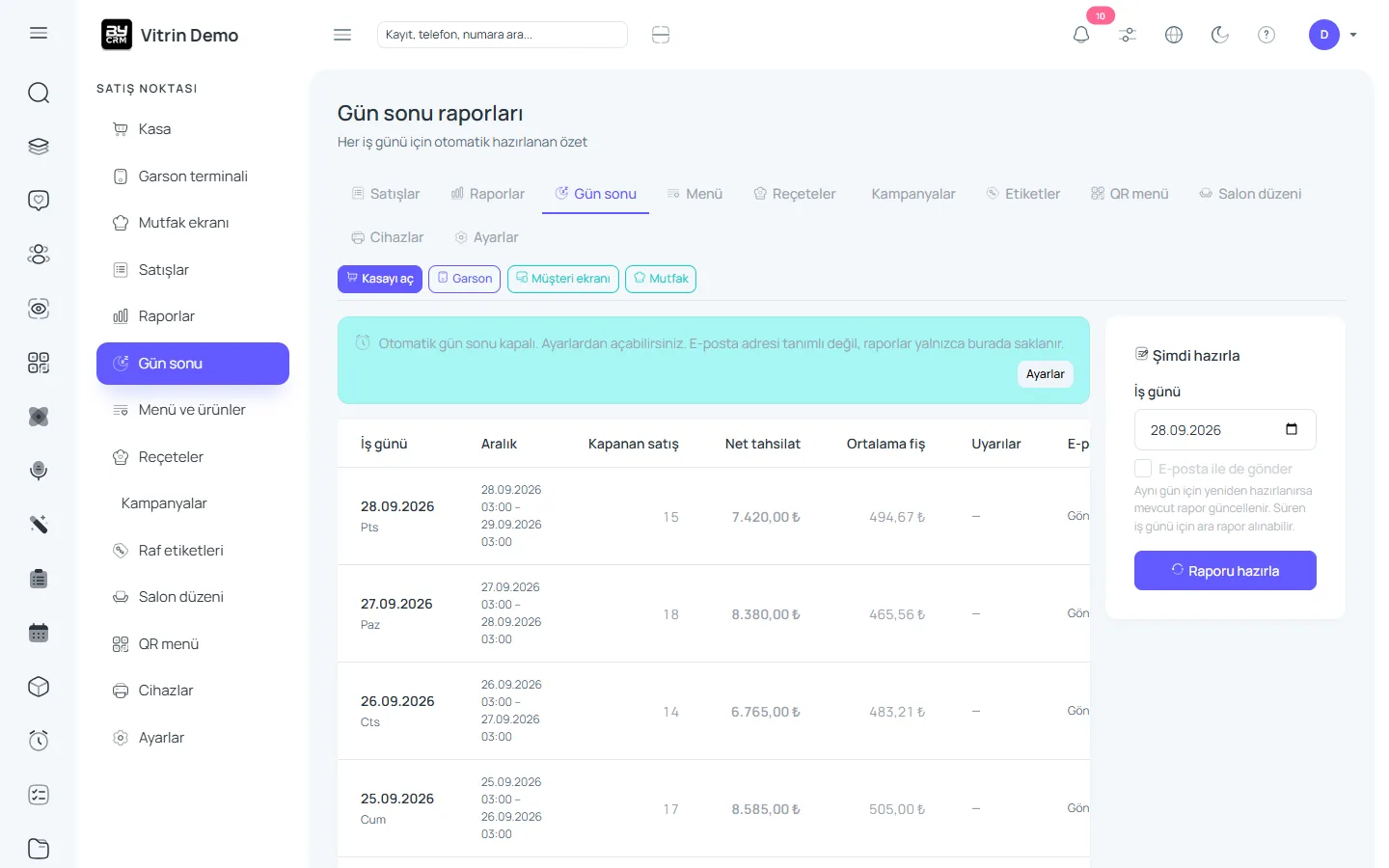The height and width of the screenshot is (868, 1389).
Task: Click the eye icon in left rail
Action: click(x=39, y=309)
